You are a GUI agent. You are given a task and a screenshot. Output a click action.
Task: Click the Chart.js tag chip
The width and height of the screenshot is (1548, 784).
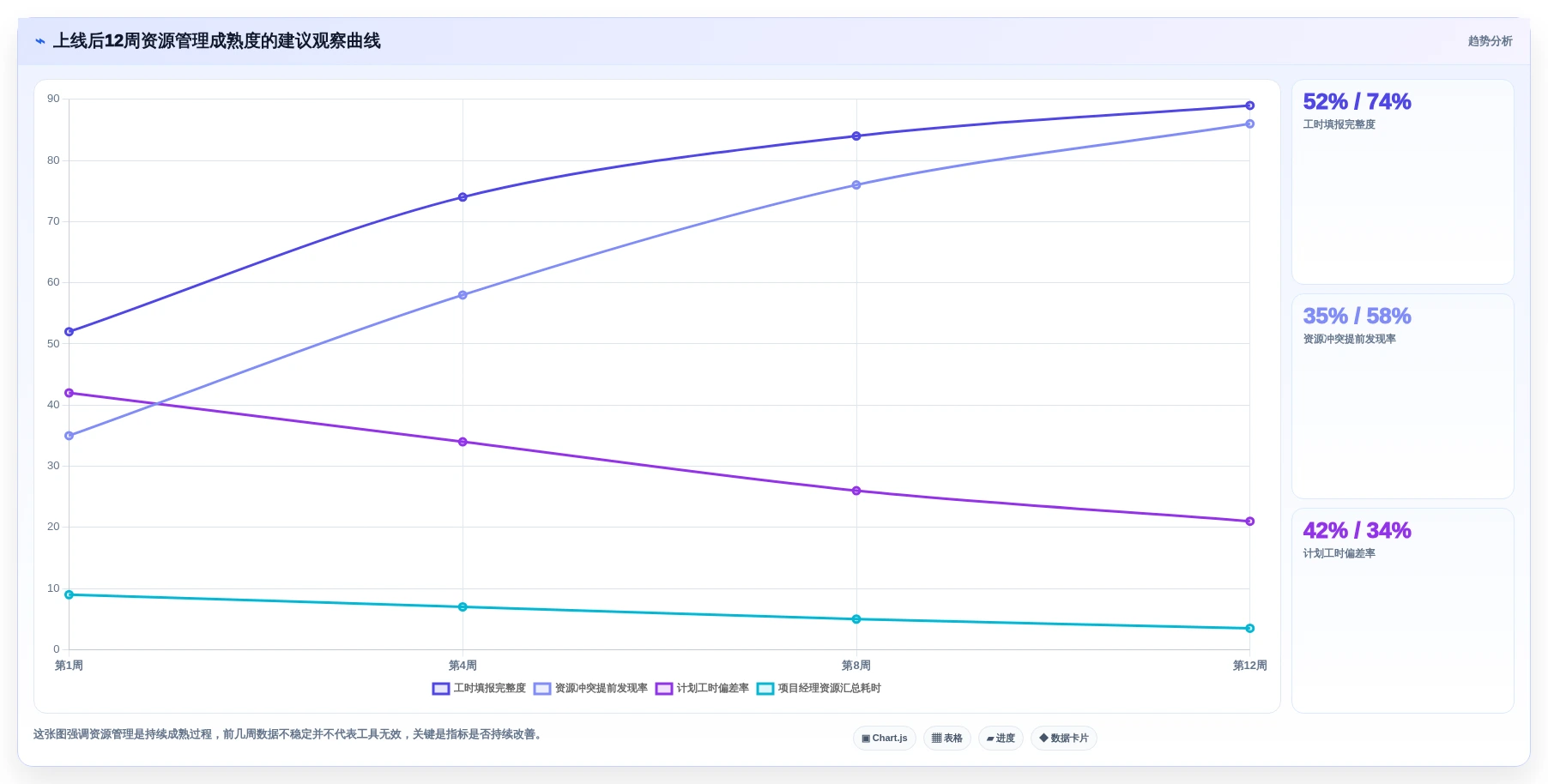[885, 738]
